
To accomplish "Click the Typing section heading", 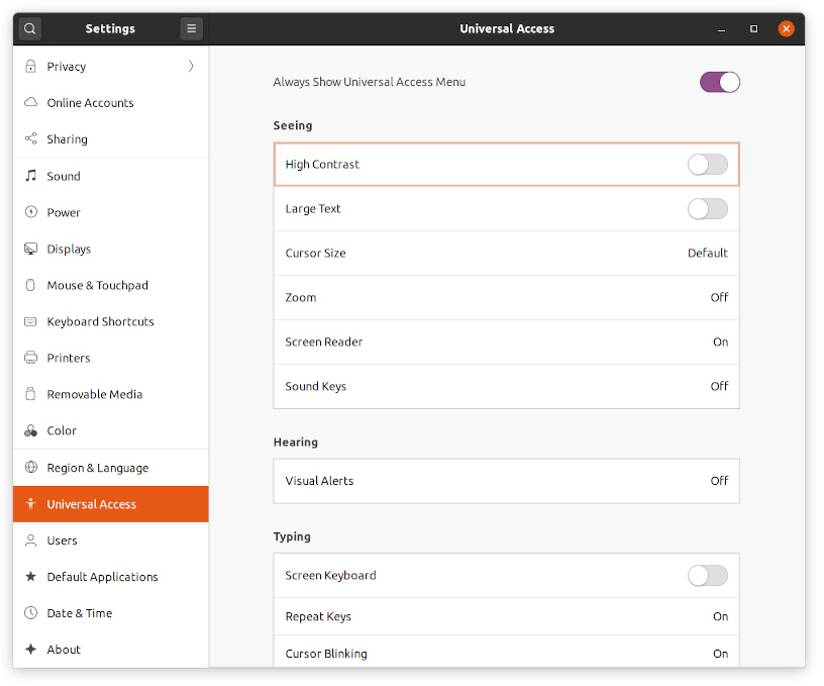I will [292, 537].
